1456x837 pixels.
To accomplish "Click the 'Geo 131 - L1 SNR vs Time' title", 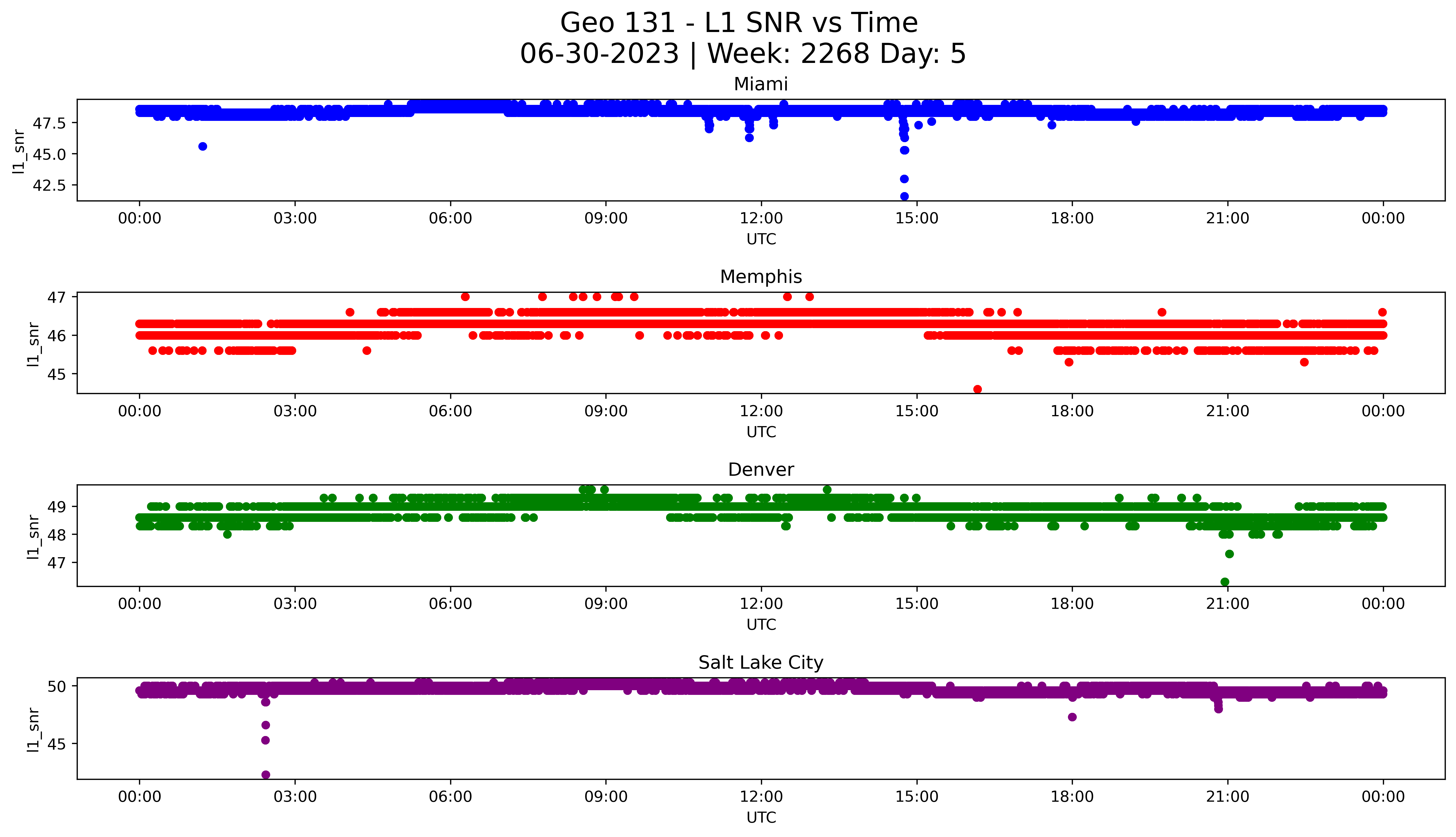I will click(739, 23).
